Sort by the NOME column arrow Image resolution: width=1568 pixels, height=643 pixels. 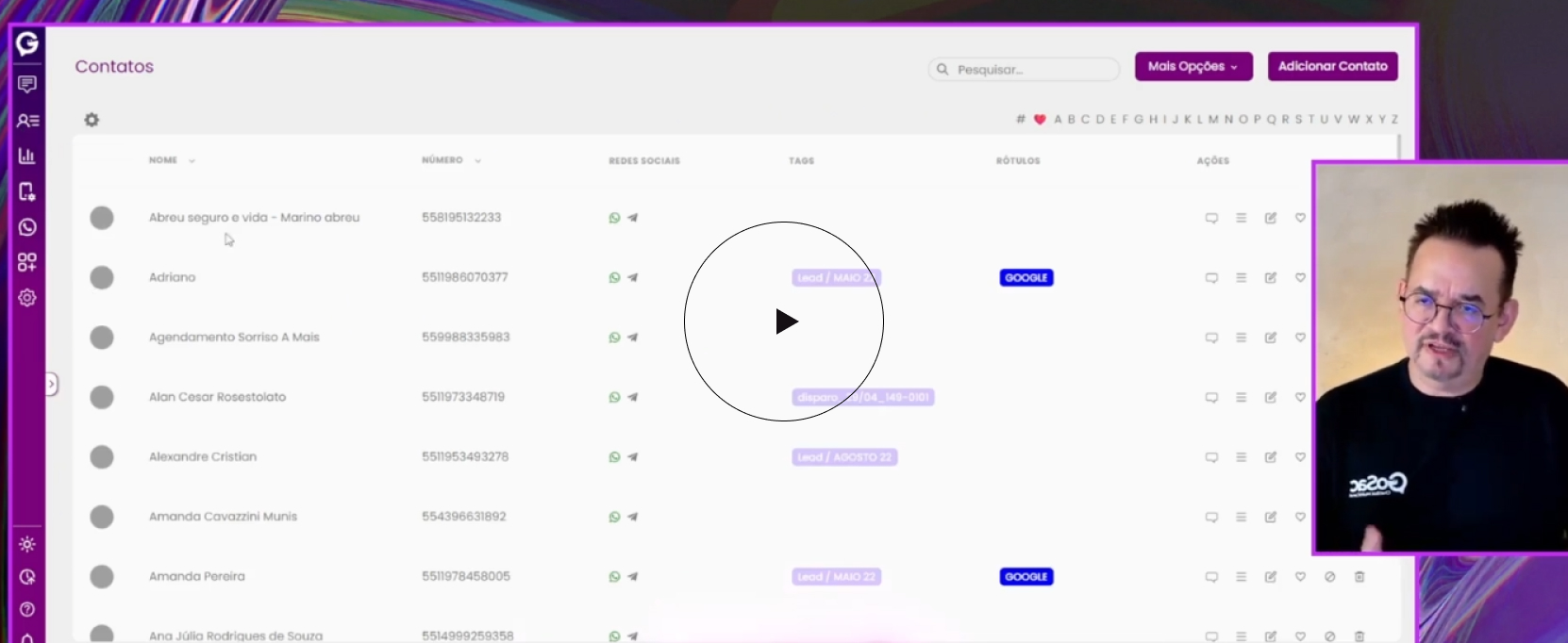click(192, 161)
